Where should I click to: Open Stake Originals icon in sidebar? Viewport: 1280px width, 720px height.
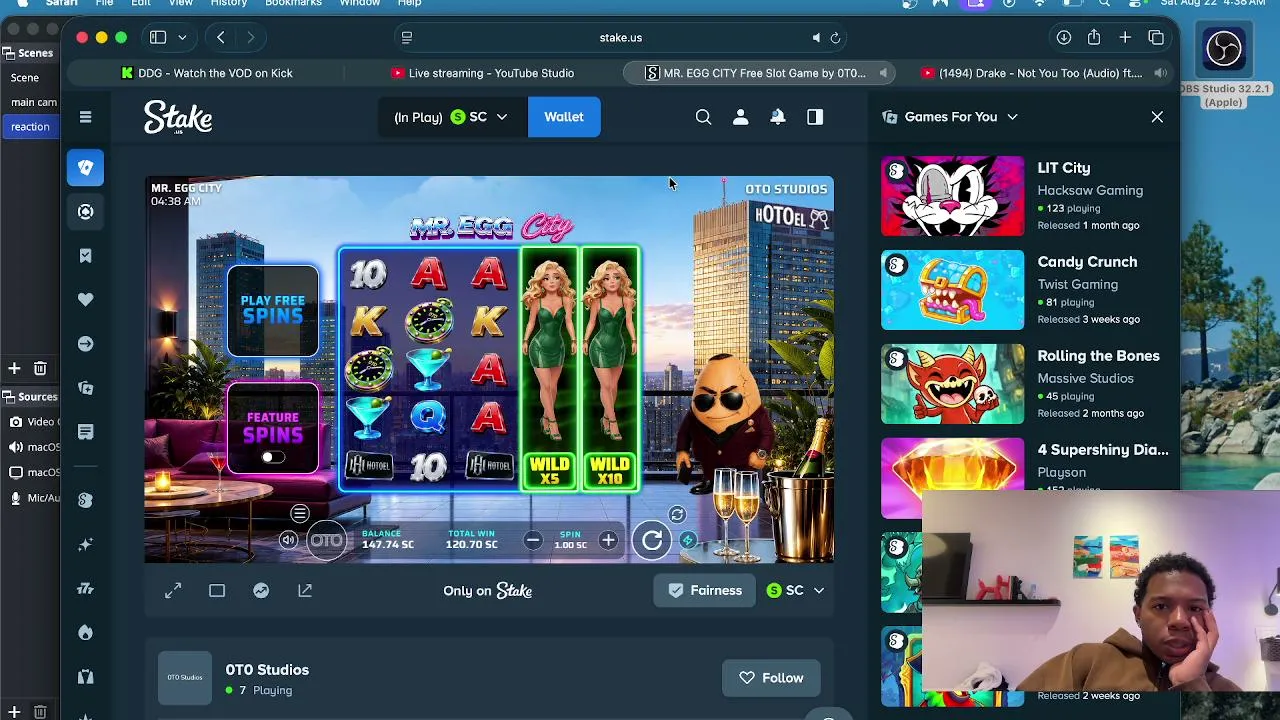tap(85, 500)
